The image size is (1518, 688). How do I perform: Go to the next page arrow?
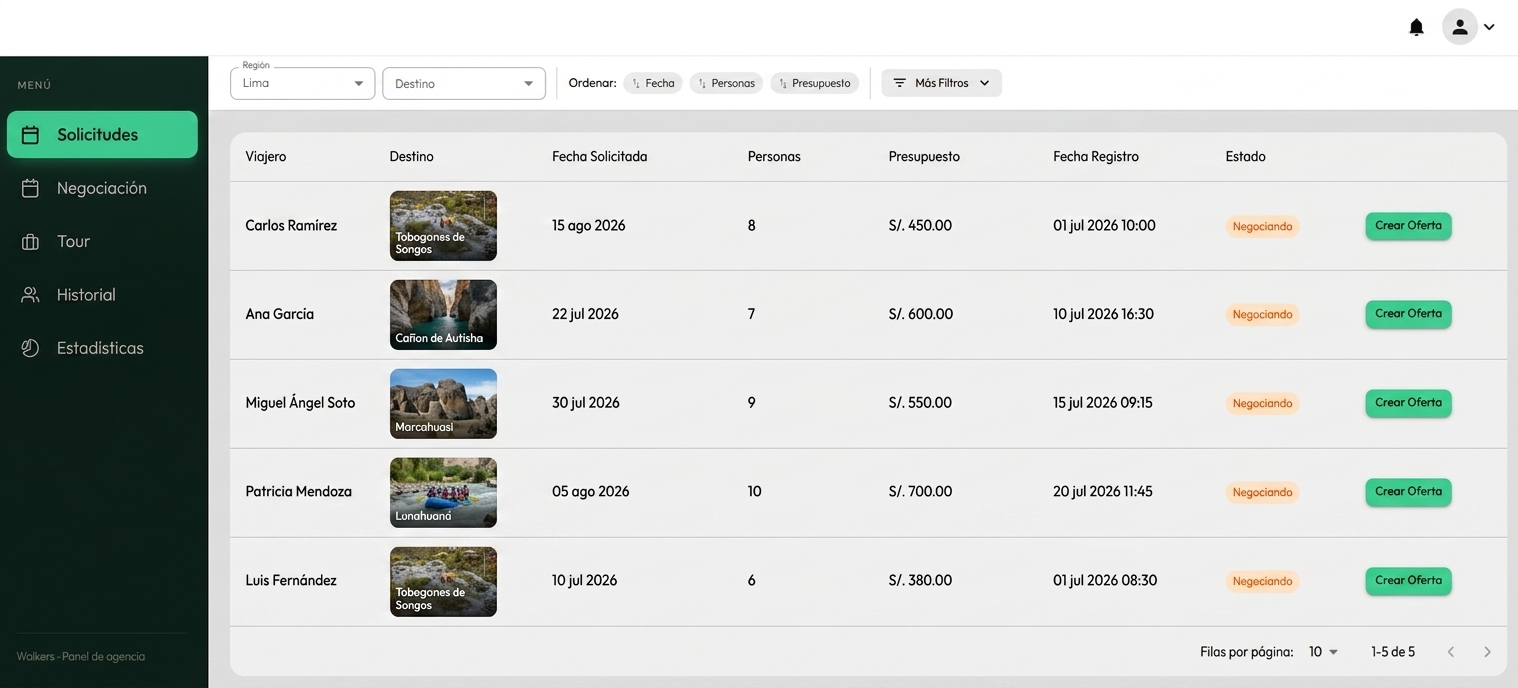coord(1487,652)
